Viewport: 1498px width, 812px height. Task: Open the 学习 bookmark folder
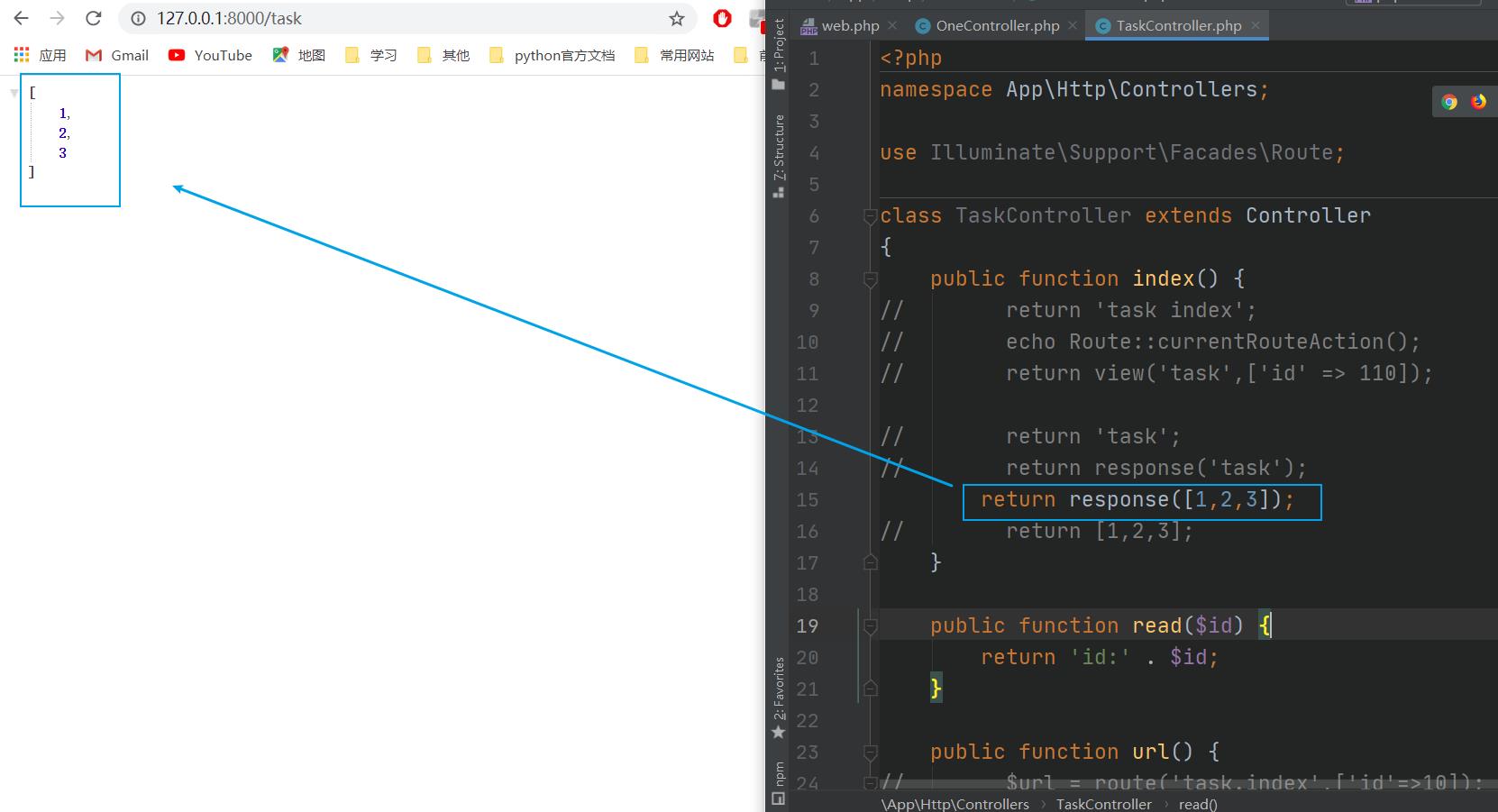click(x=371, y=55)
